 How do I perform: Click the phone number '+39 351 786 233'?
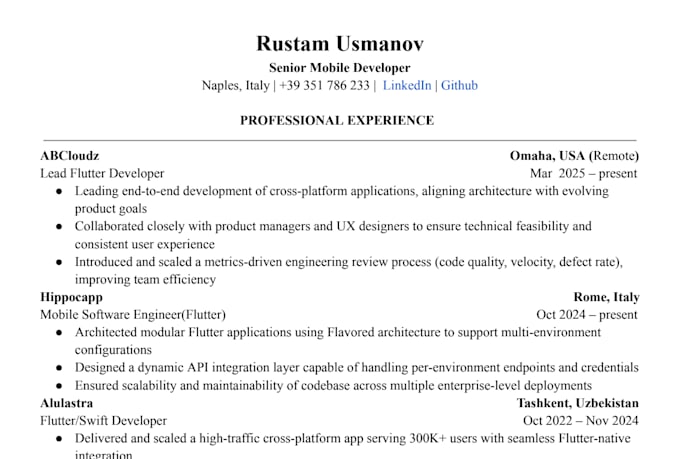pyautogui.click(x=324, y=85)
